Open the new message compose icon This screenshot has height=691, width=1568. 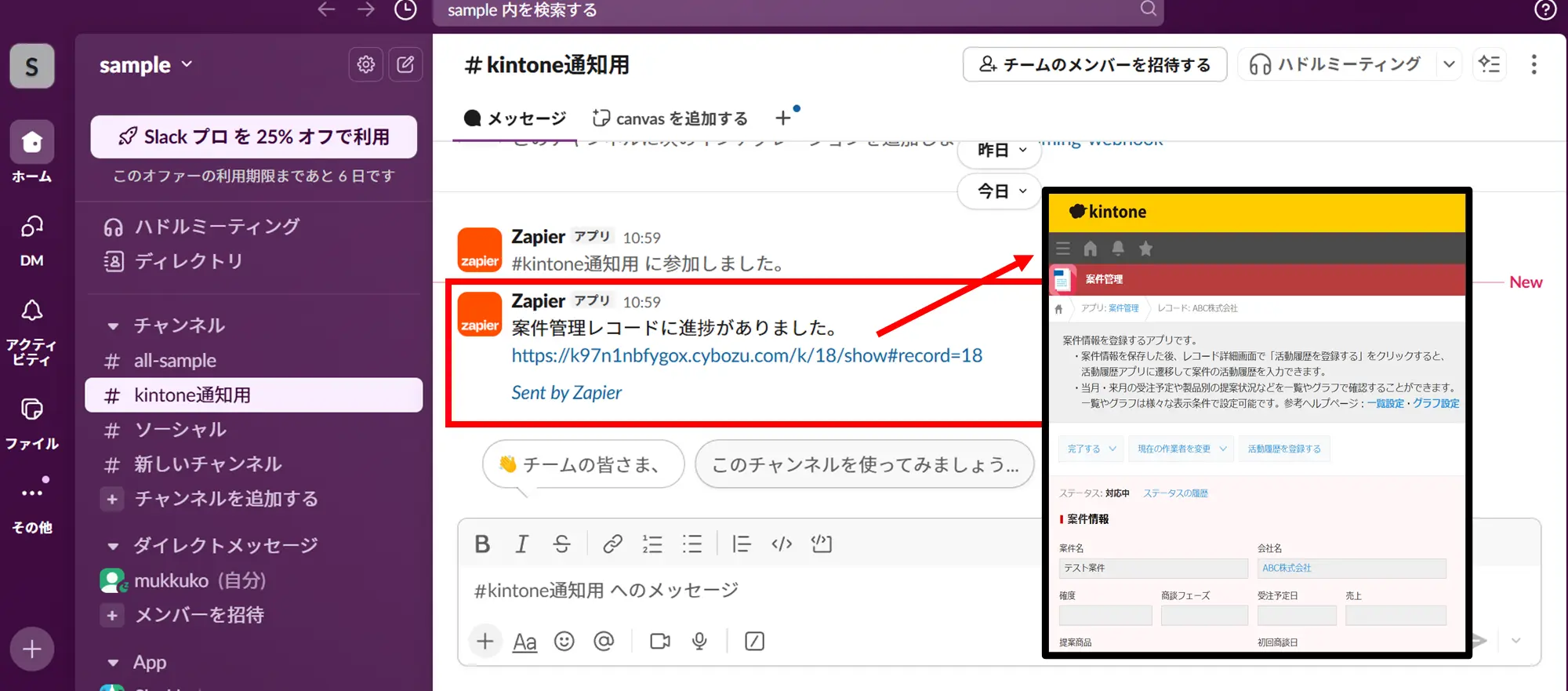coord(405,64)
